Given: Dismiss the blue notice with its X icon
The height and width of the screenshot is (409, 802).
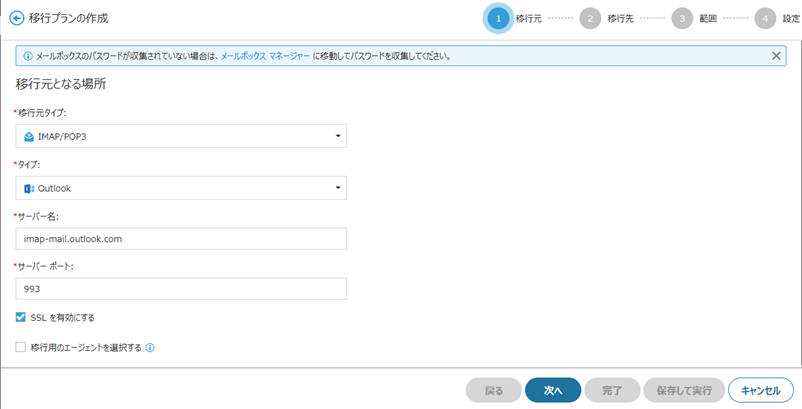Looking at the screenshot, I should pyautogui.click(x=776, y=56).
